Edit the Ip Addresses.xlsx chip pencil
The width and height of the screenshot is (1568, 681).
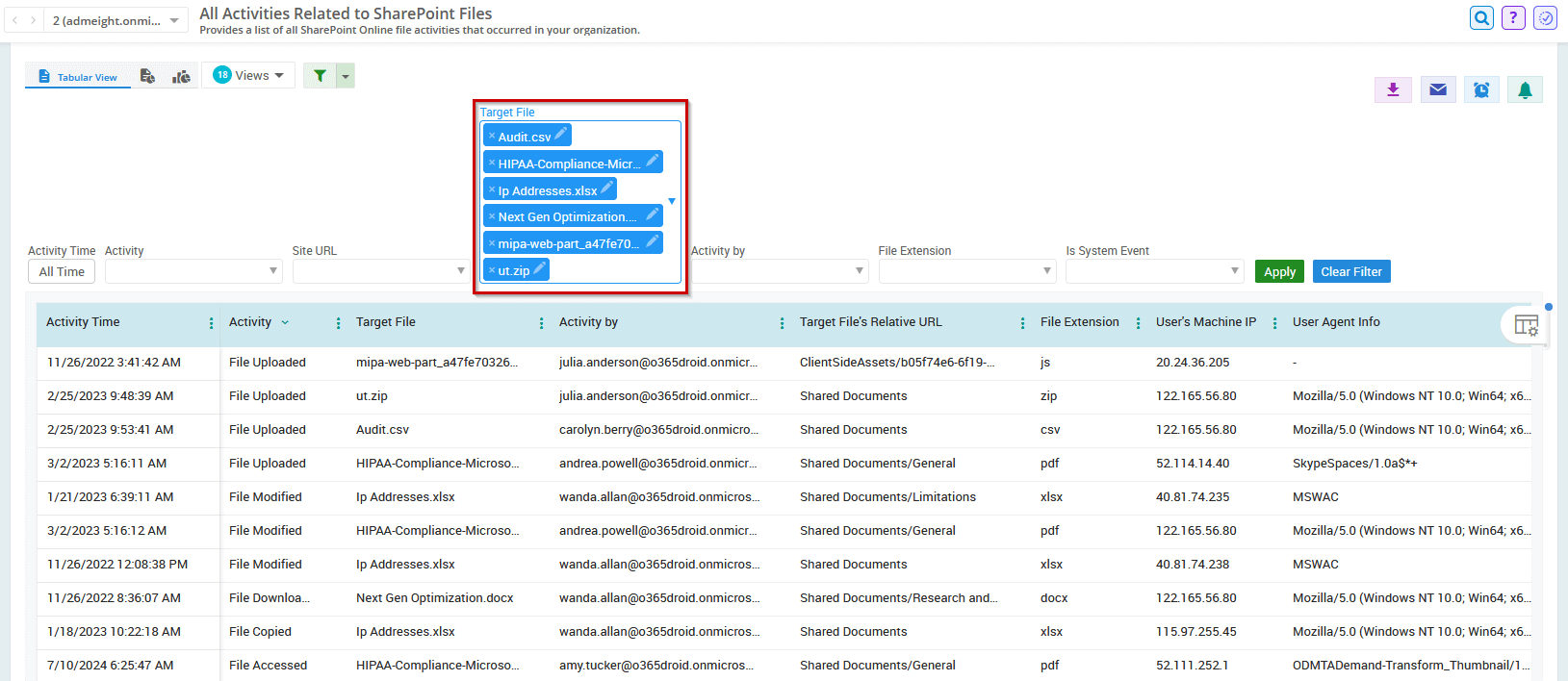click(607, 188)
